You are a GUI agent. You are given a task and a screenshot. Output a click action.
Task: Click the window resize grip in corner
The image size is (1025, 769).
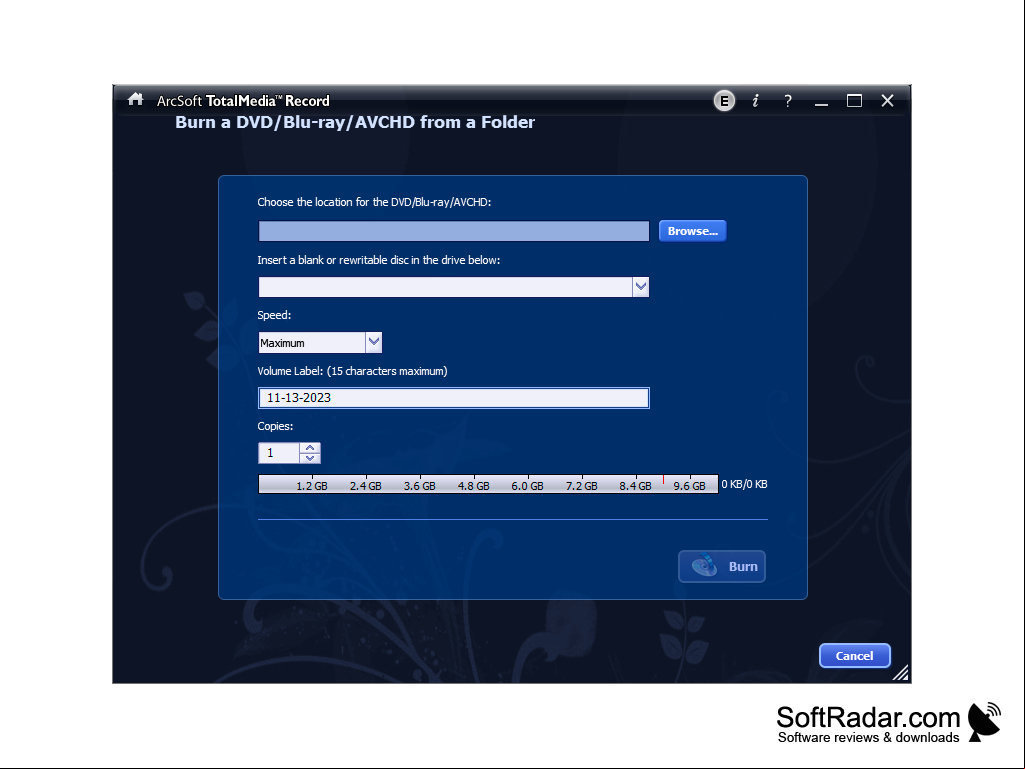point(901,673)
